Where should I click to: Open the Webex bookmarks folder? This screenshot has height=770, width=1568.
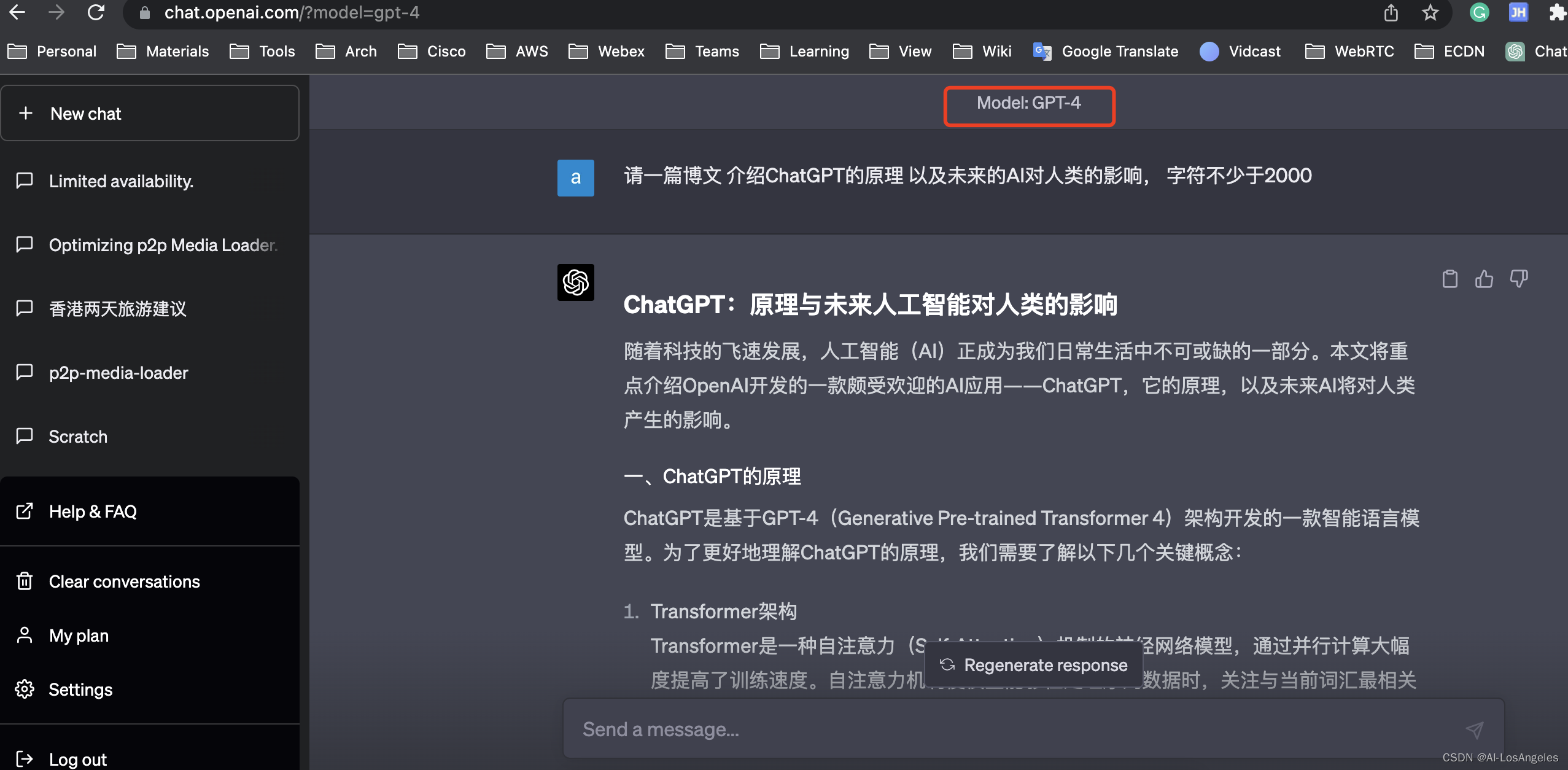point(607,51)
